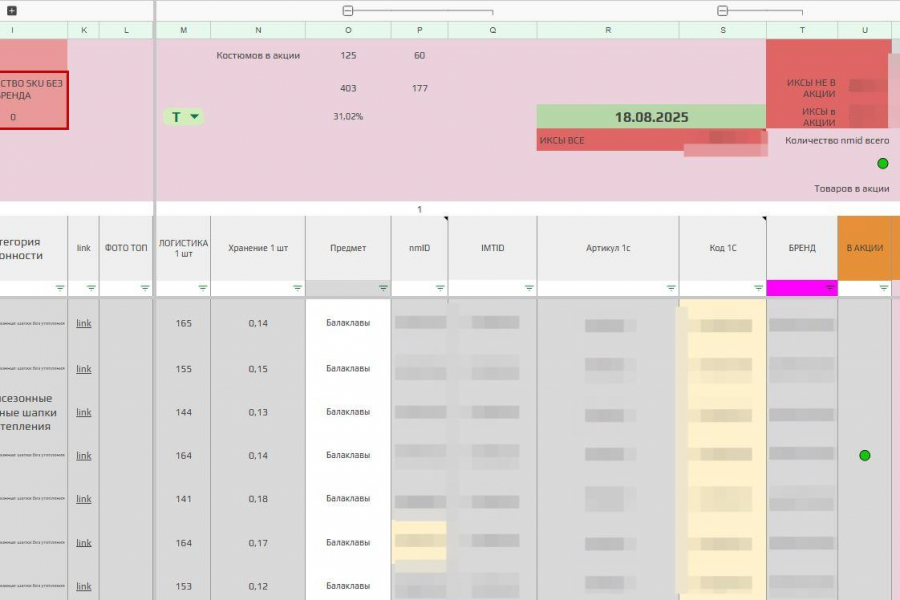Open filter for Предмет column
This screenshot has height=600, width=900.
(383, 288)
